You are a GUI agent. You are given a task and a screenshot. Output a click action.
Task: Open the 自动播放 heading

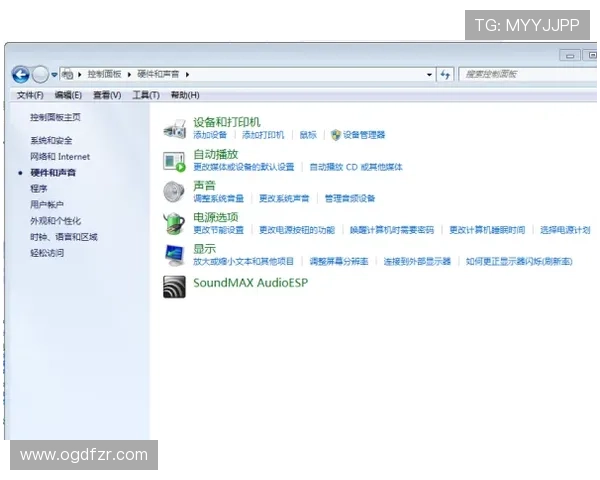[x=216, y=154]
